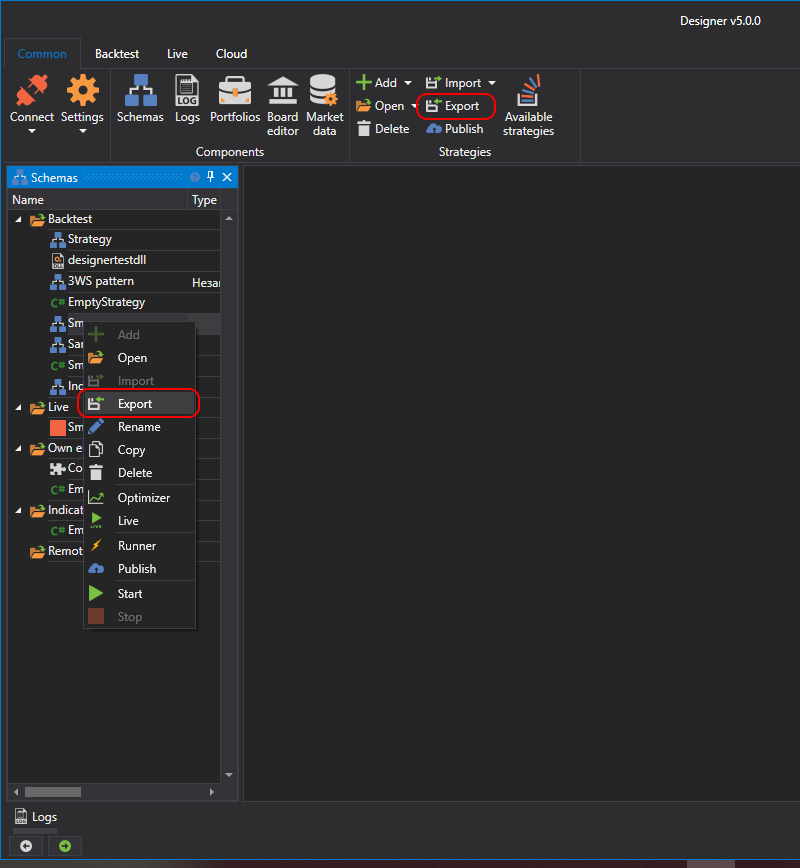
Task: Collapse the Own elements folder
Action: coord(18,448)
